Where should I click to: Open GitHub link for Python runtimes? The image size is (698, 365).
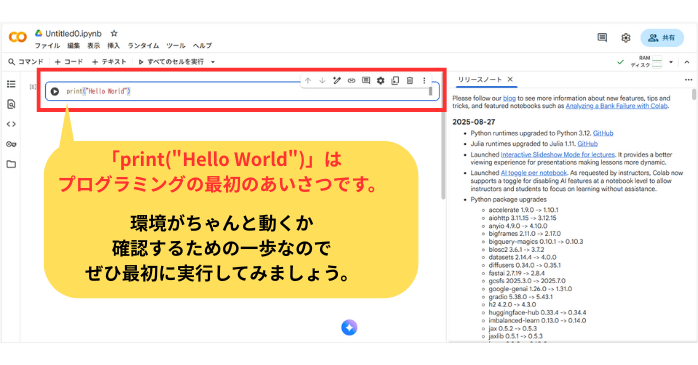(603, 133)
